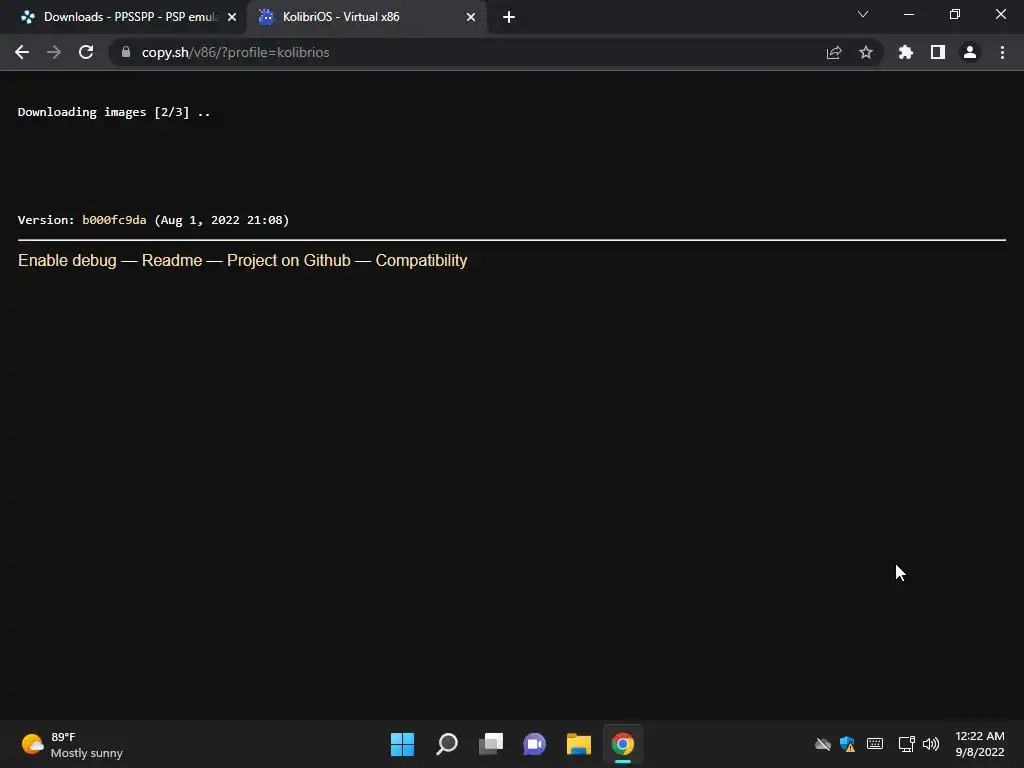Minimize the Chrome window
The width and height of the screenshot is (1024, 768).
909,14
